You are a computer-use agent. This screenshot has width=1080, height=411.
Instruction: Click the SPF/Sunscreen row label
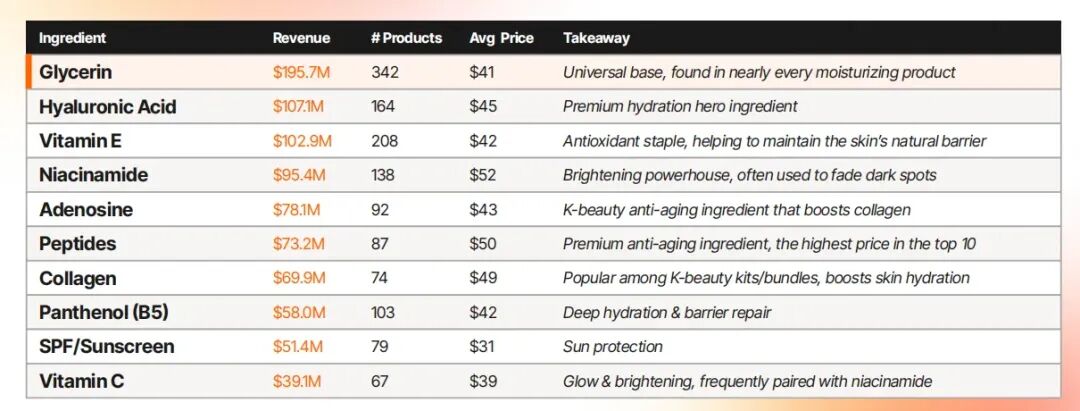[107, 346]
